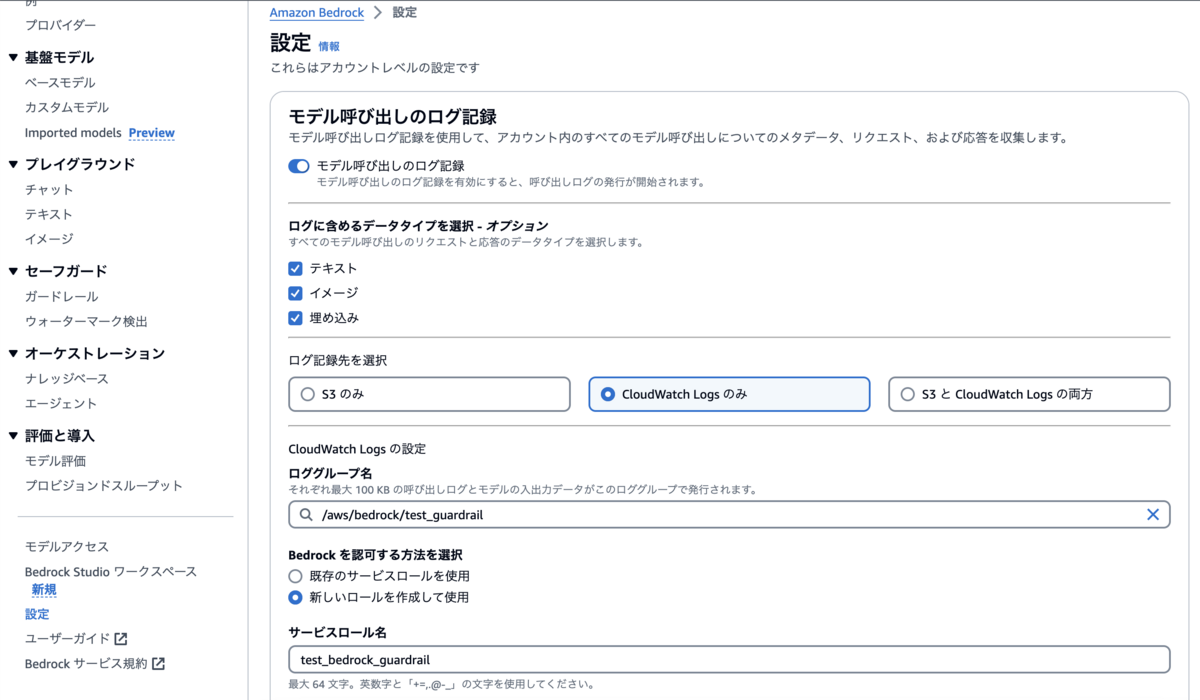Open ユーザーガイド link
This screenshot has height=700, width=1200.
(67, 638)
